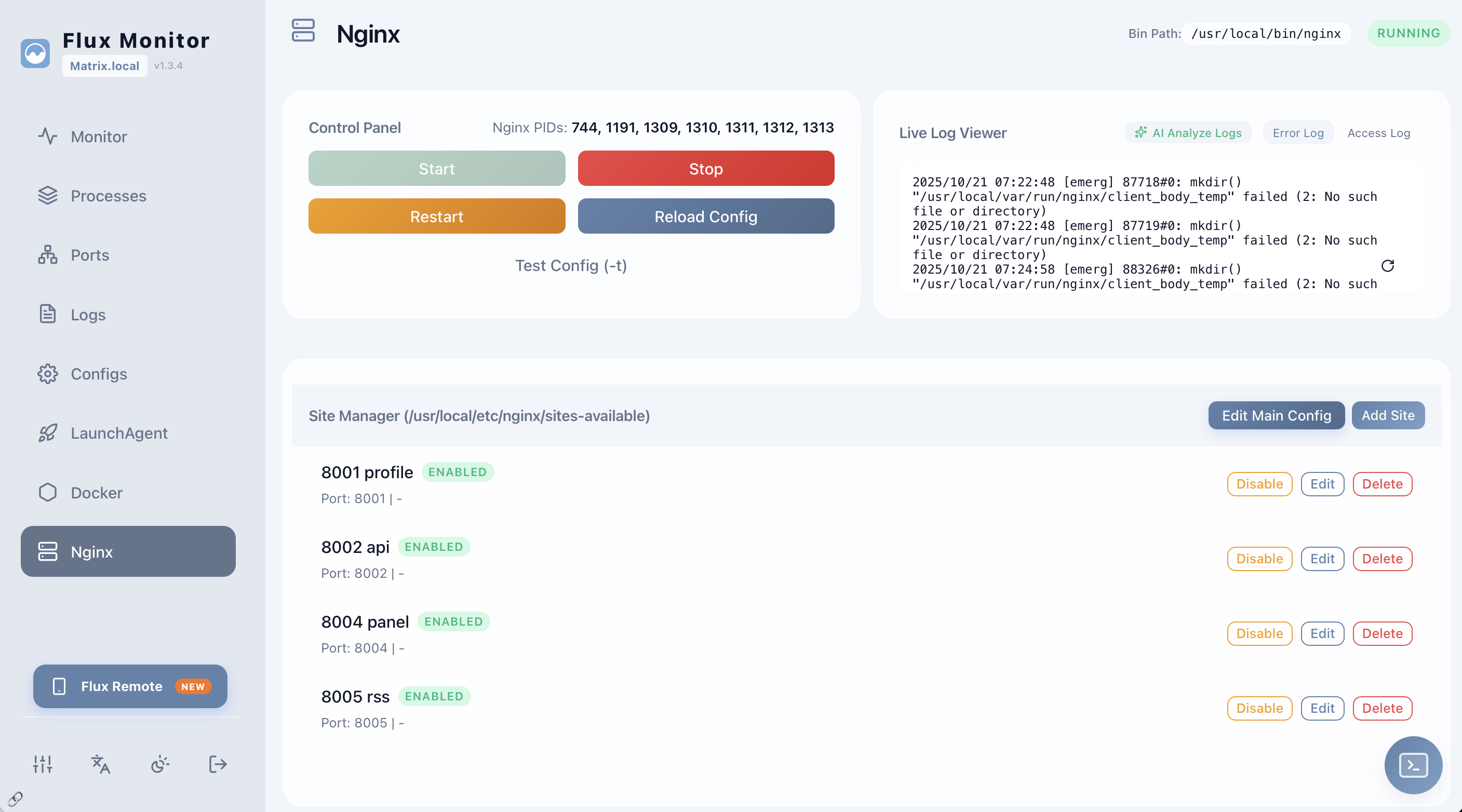
Task: Disable the 8001 profile site
Action: coord(1259,483)
